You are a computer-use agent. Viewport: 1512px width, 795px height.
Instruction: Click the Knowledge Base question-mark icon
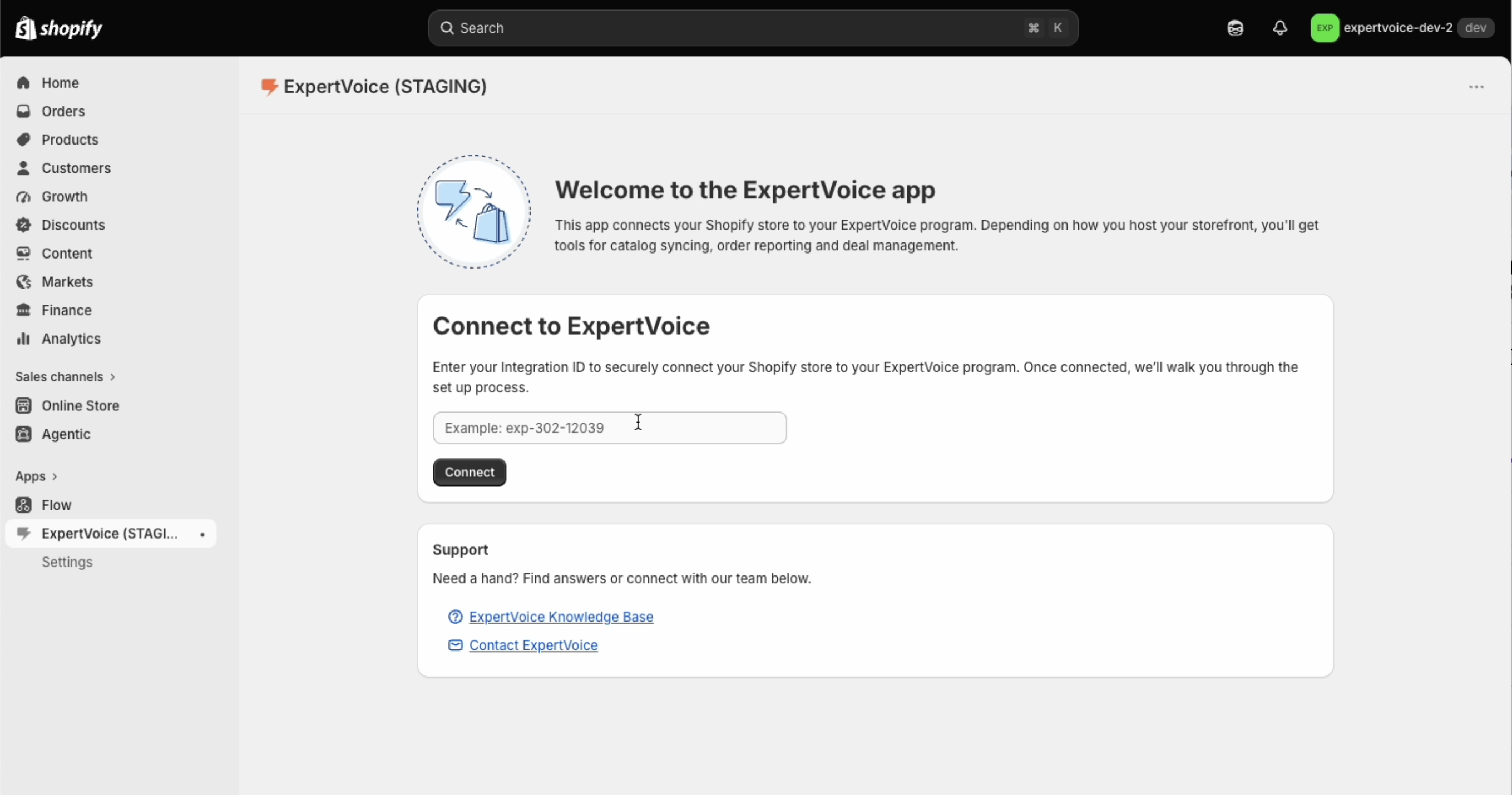click(456, 617)
